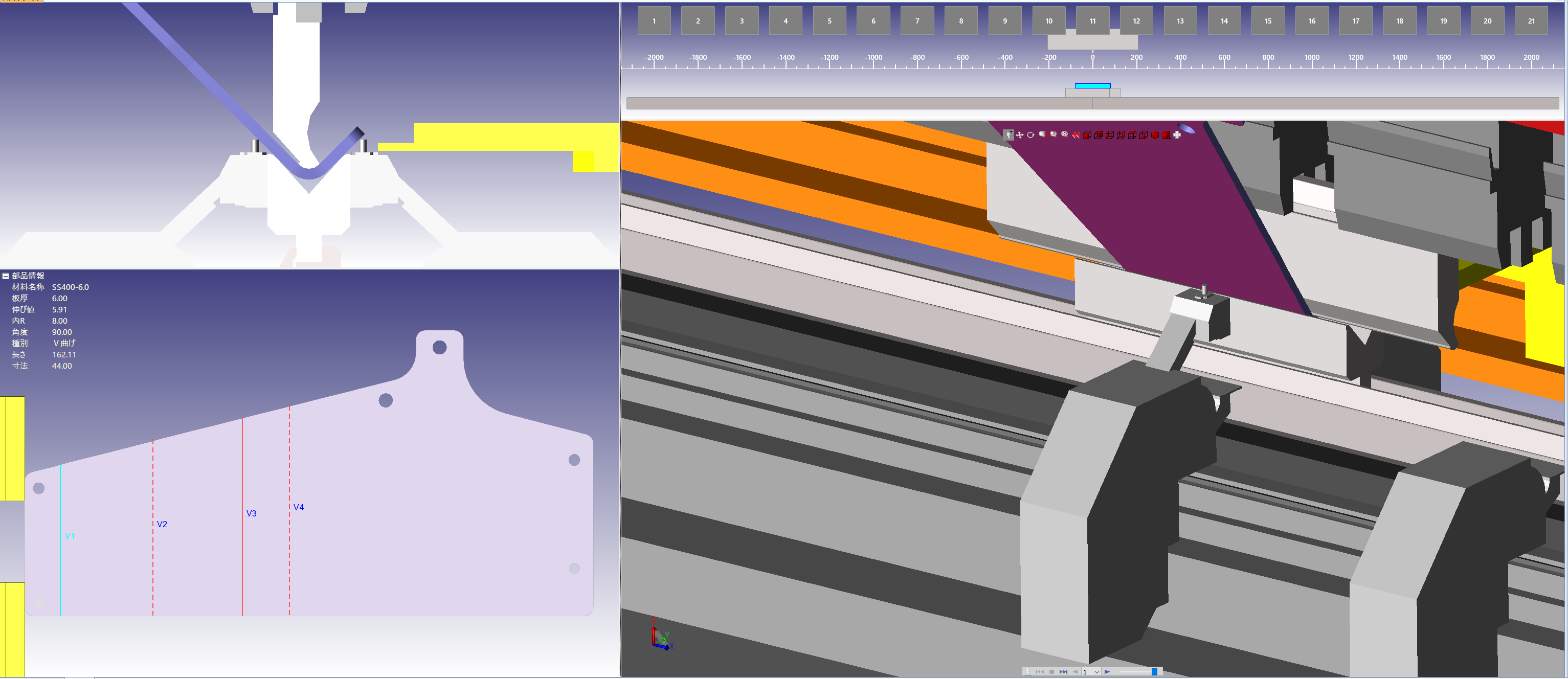Click the cyan tool segment on the rail
The height and width of the screenshot is (679, 1568).
[1092, 86]
